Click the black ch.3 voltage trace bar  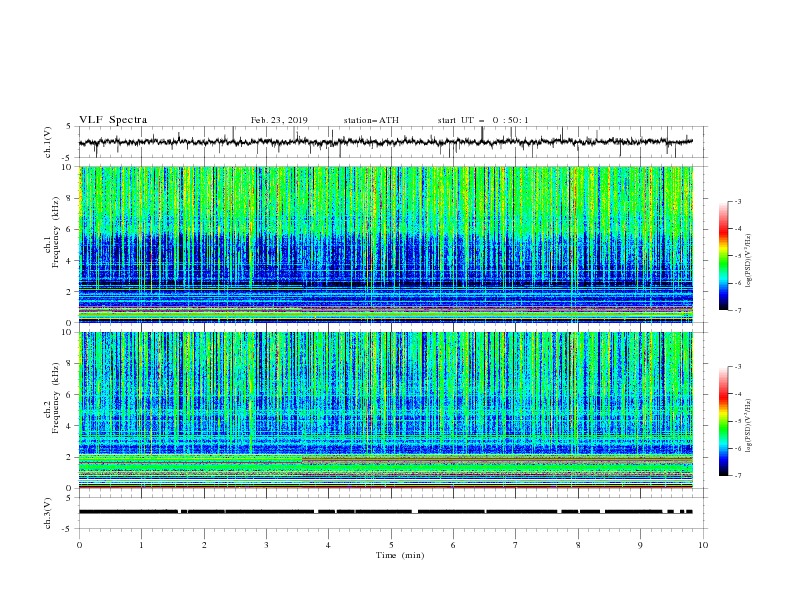pos(386,512)
